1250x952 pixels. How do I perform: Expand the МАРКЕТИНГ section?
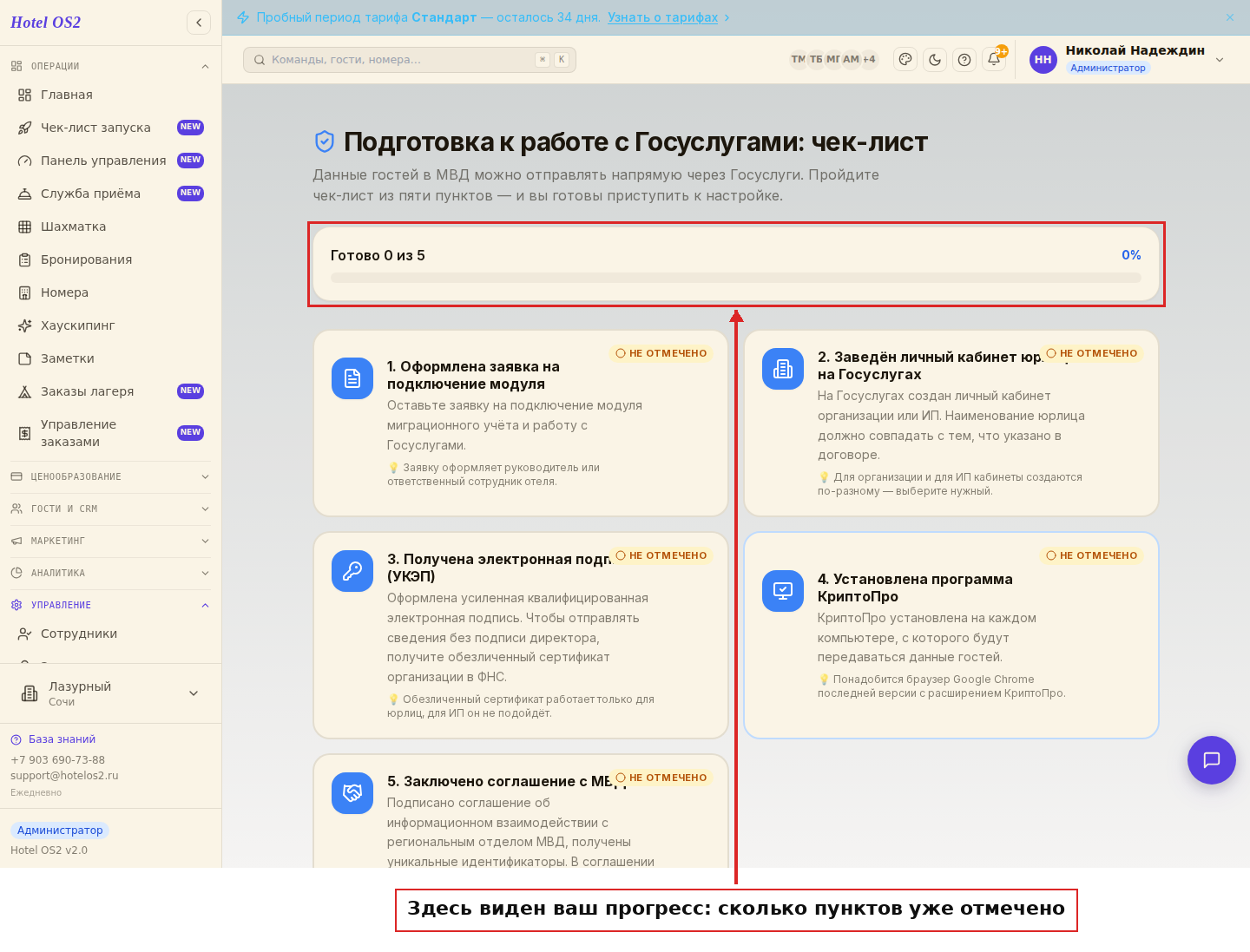pos(110,541)
